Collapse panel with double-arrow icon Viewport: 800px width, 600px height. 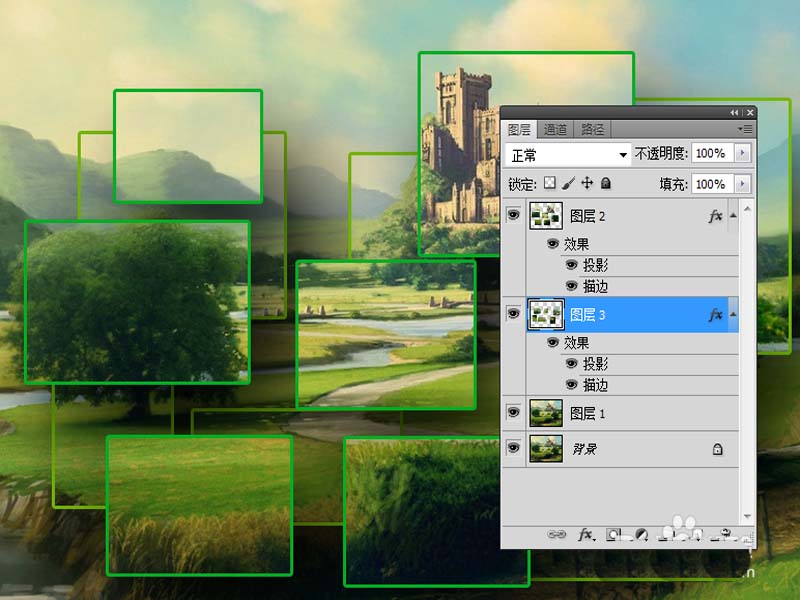(734, 113)
